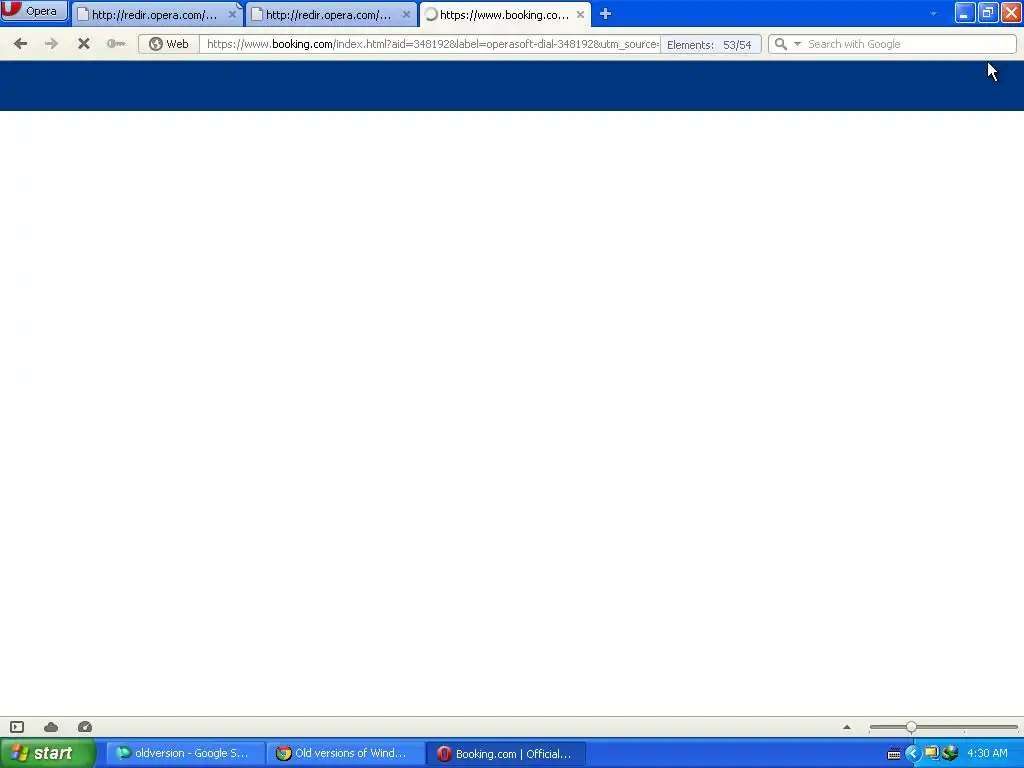Switch to oldversion - Google Search taskbar item
1024x768 pixels.
pos(184,753)
